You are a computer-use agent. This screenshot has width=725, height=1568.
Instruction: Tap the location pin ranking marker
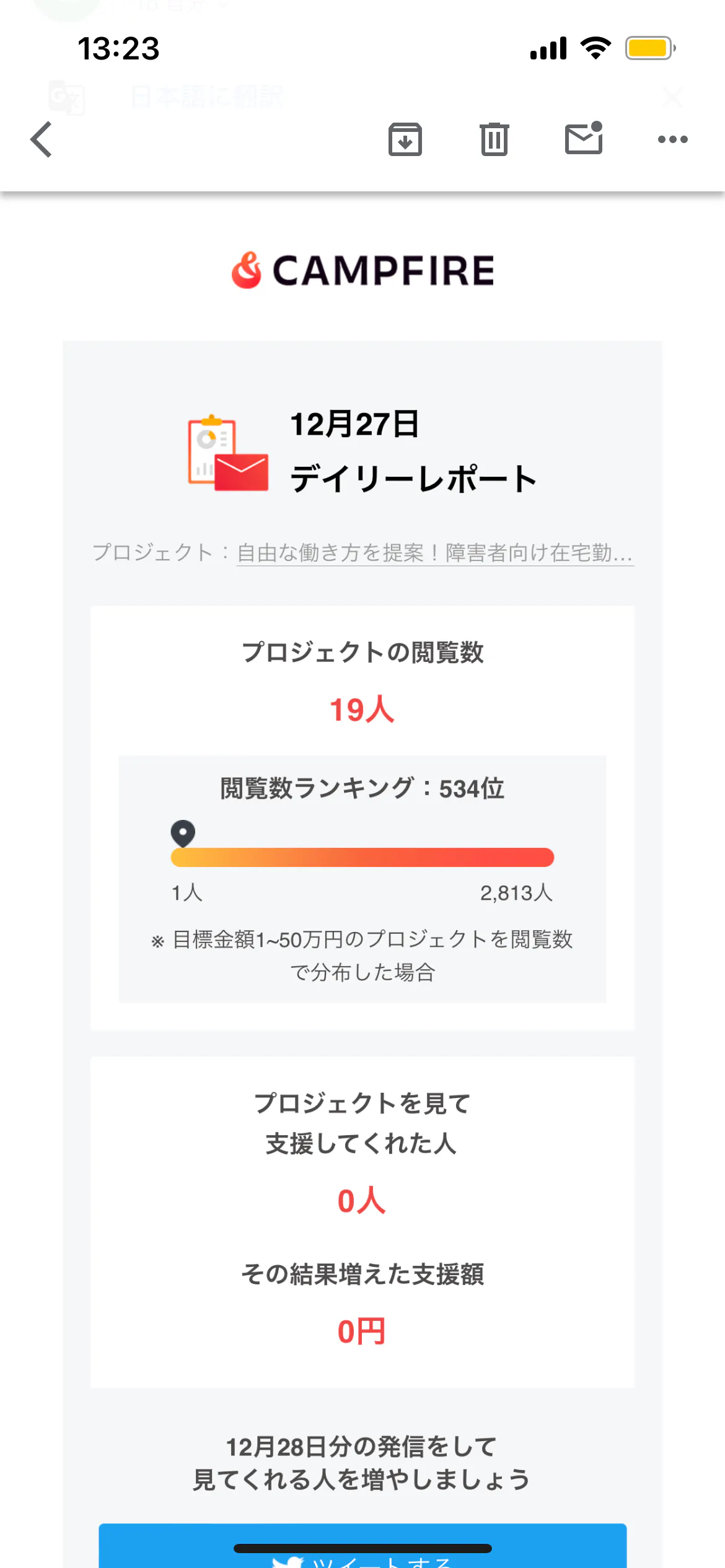[x=183, y=833]
